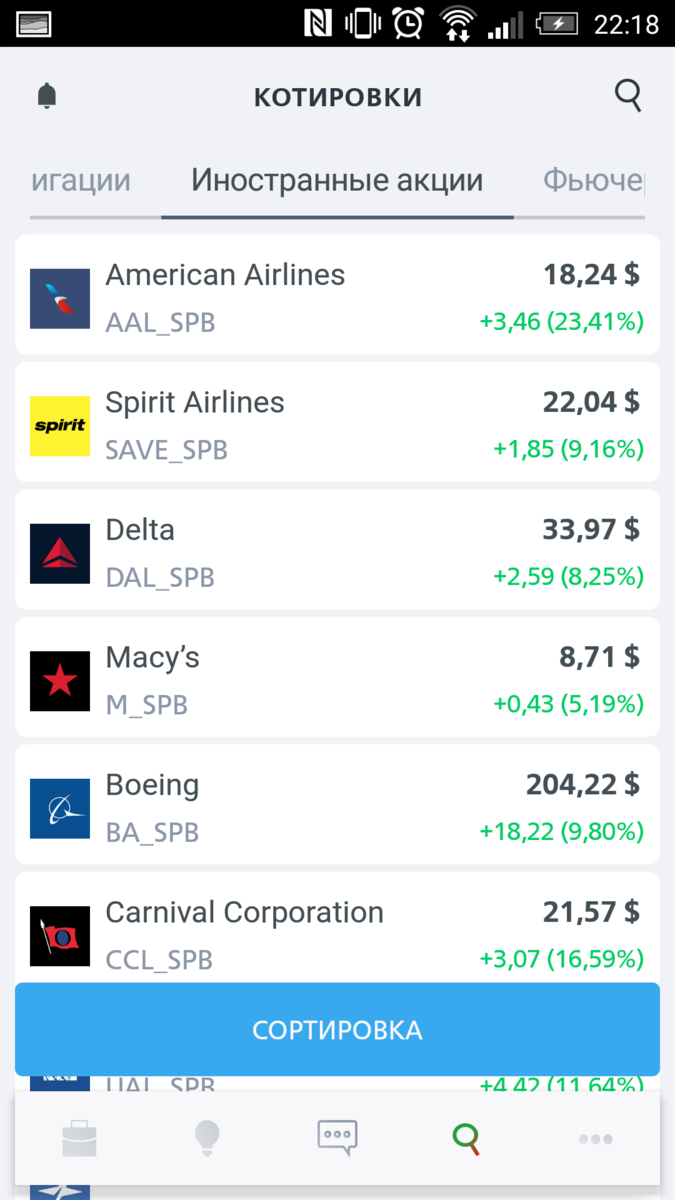Open the ideas lightbulb icon in the bottom bar

pyautogui.click(x=207, y=1138)
